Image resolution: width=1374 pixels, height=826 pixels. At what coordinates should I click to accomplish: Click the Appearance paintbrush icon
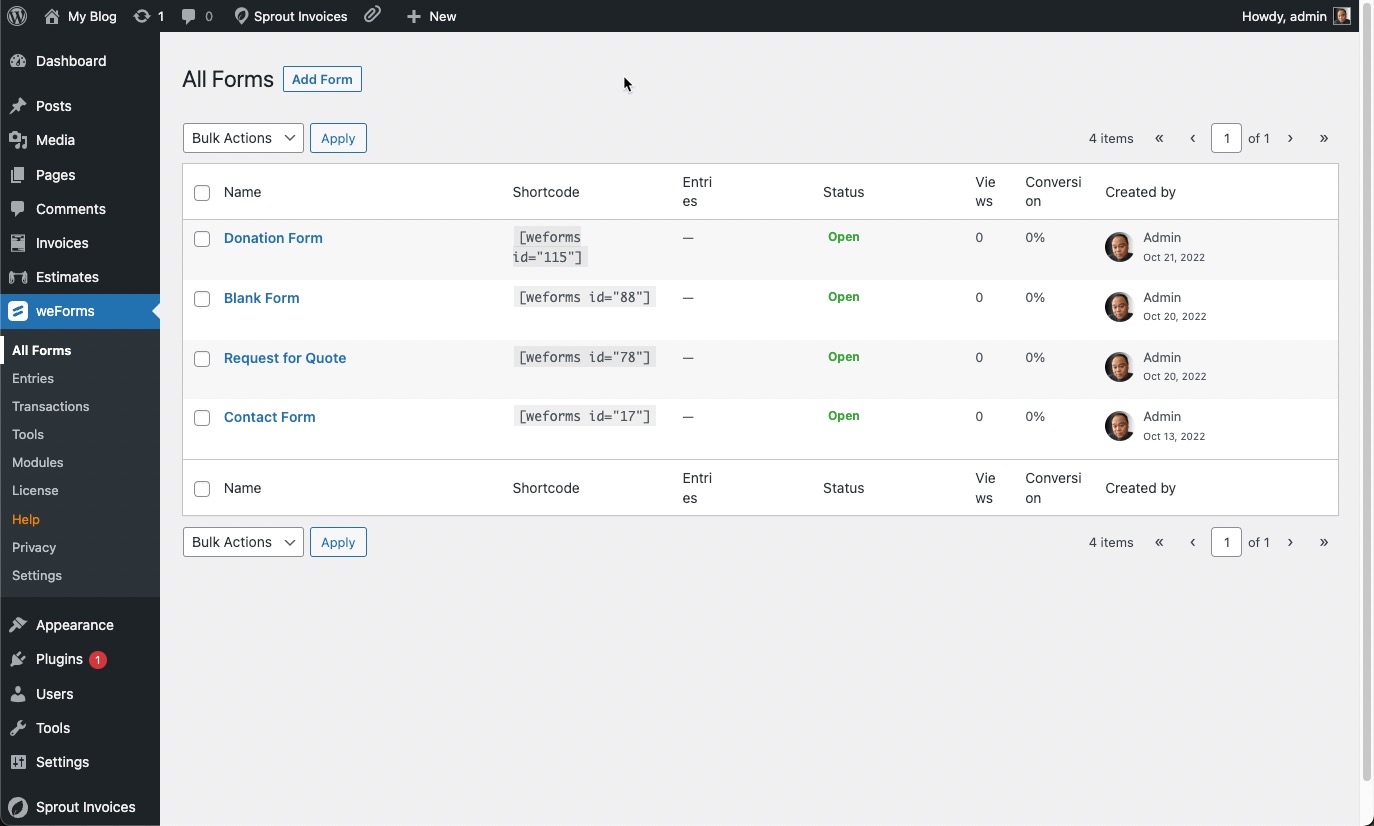[x=18, y=625]
